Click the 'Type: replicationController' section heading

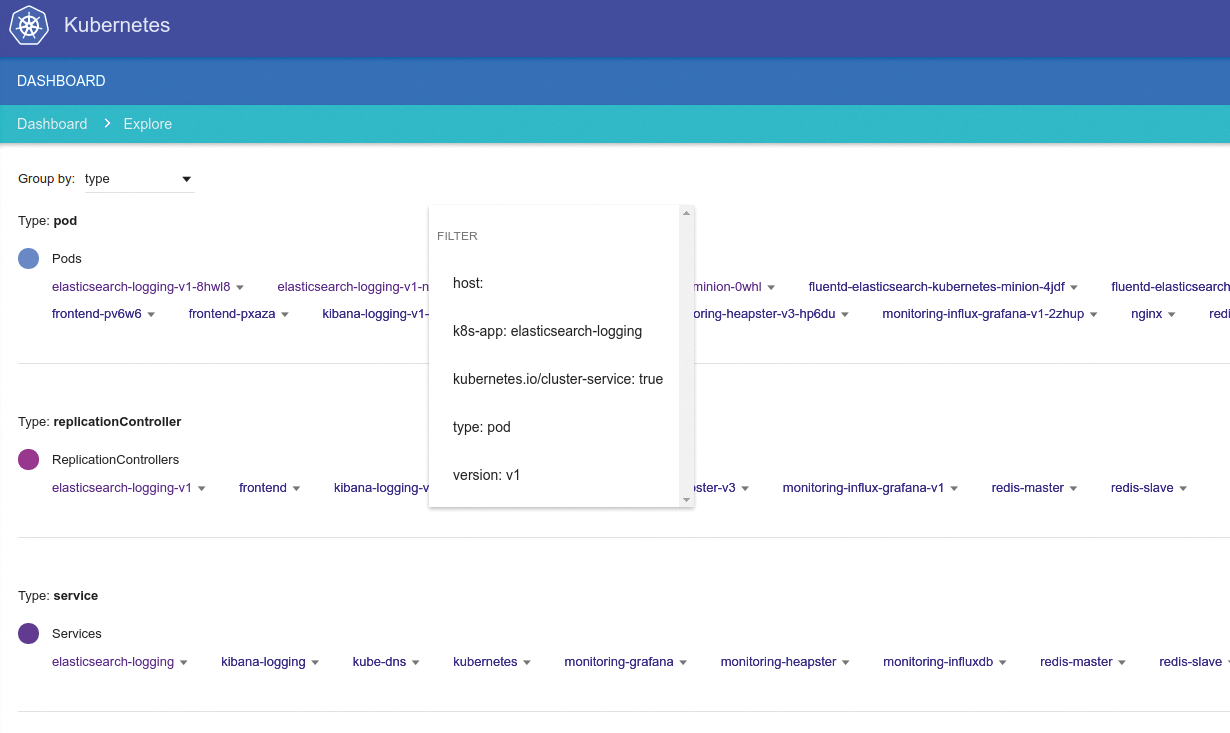100,422
